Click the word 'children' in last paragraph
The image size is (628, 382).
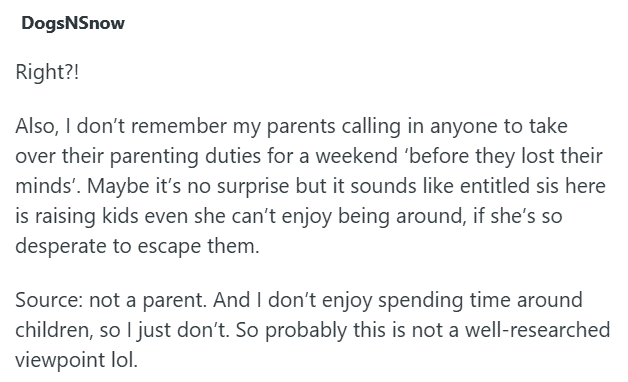click(54, 330)
